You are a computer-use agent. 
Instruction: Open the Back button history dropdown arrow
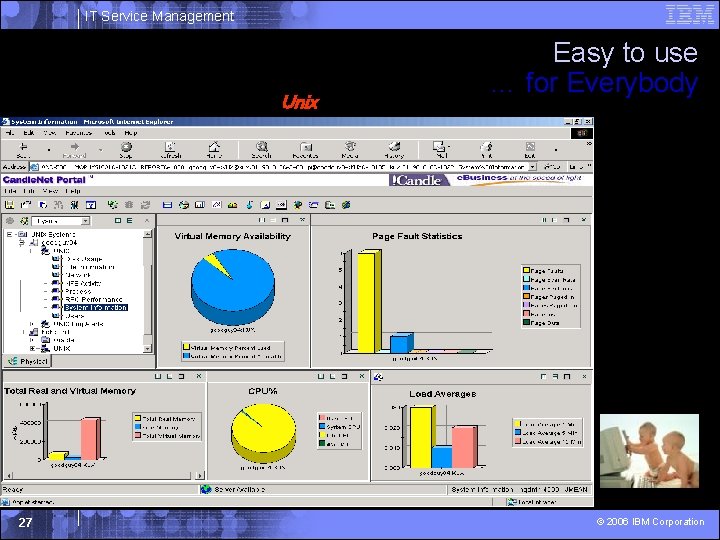click(49, 150)
